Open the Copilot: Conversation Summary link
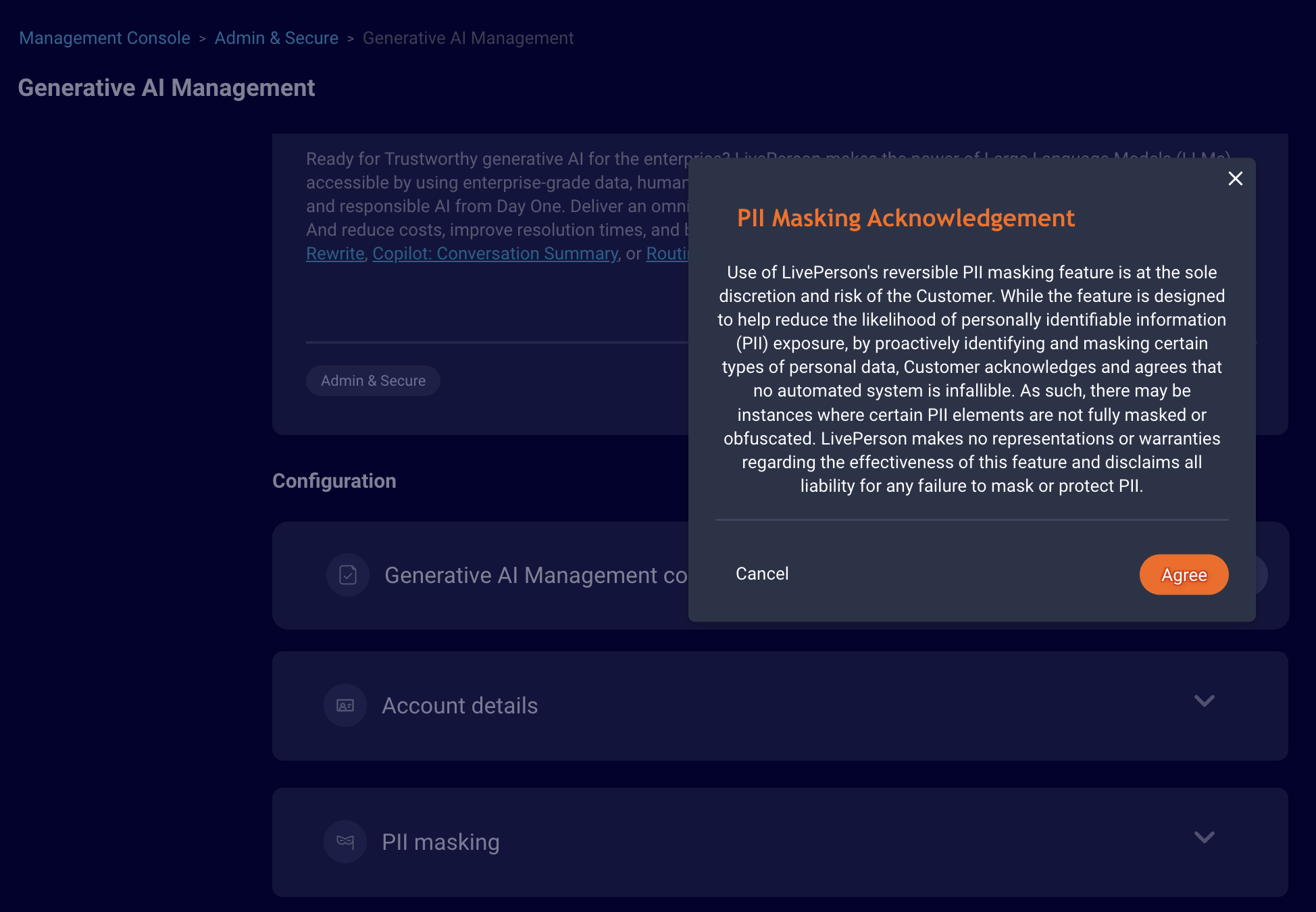 [495, 253]
